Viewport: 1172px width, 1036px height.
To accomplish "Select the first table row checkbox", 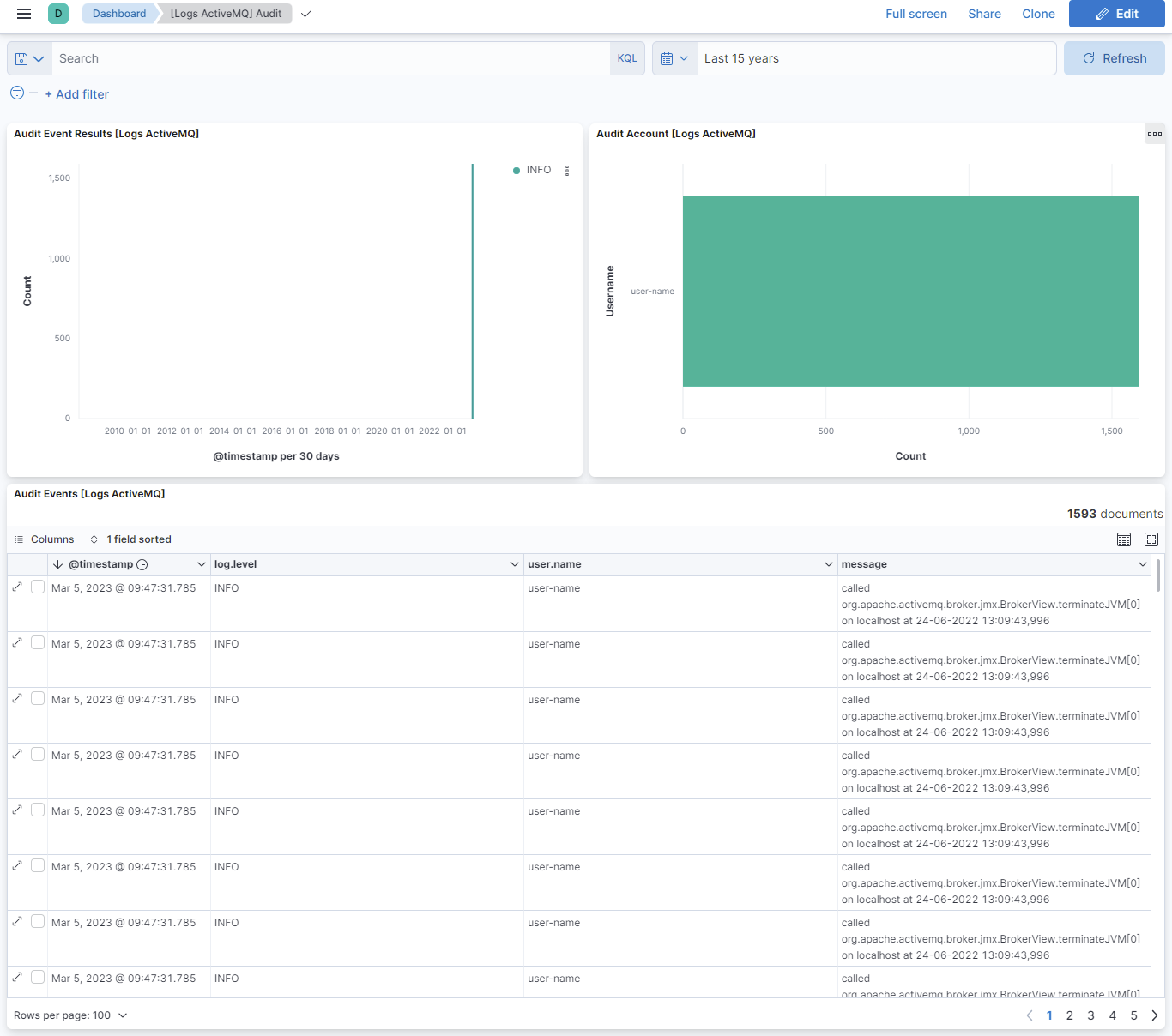I will click(38, 587).
